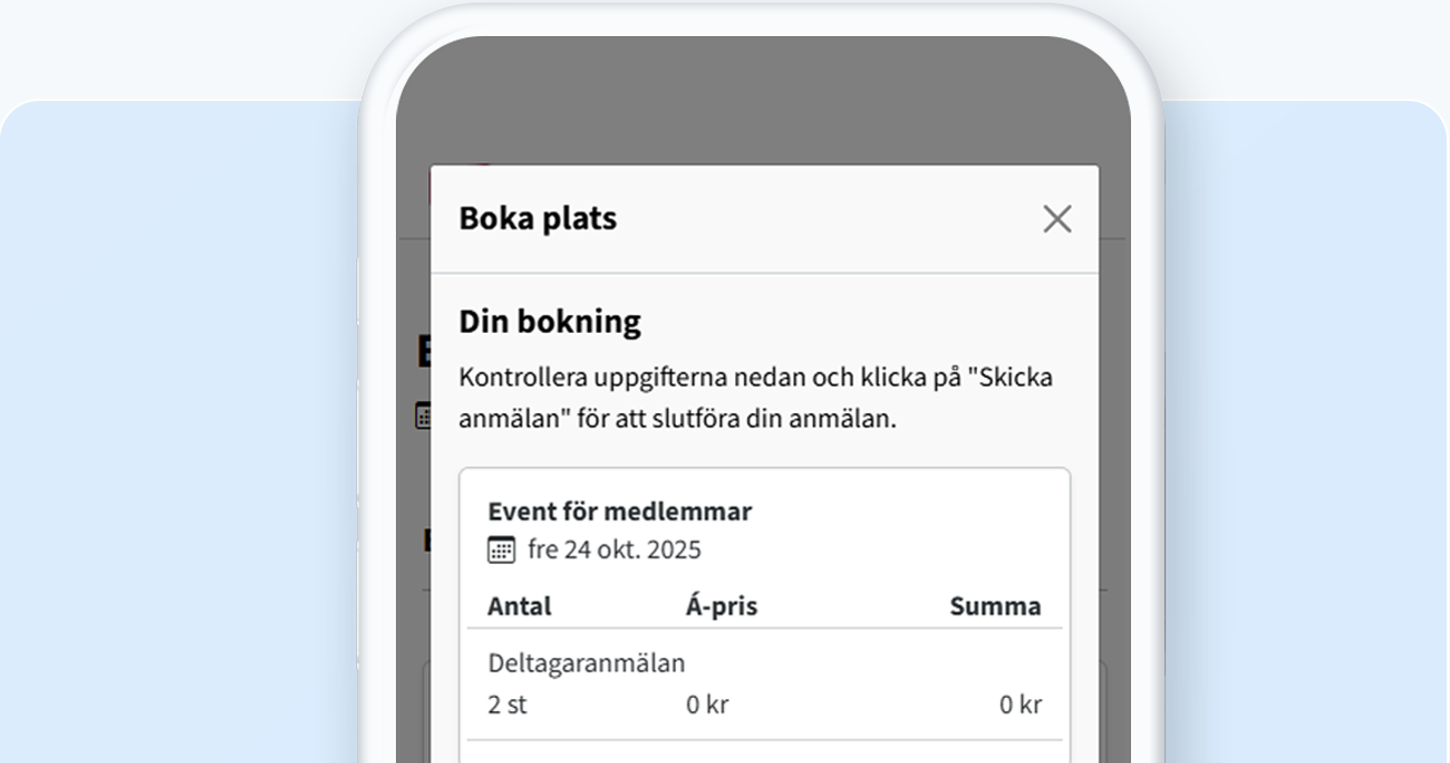Click the "0 kr" sum value on right
Image resolution: width=1450 pixels, height=763 pixels.
tap(1020, 704)
